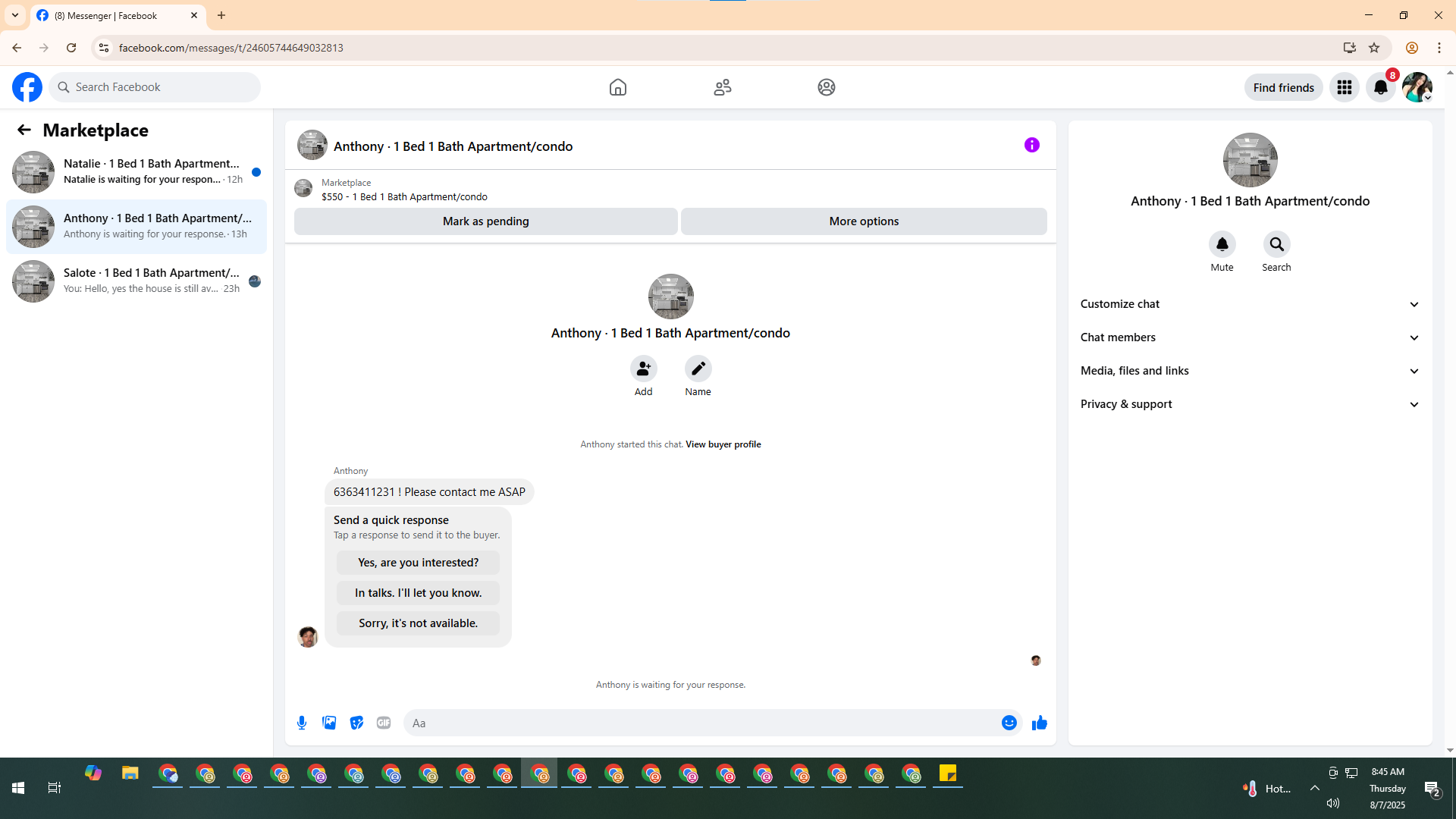
Task: Open the browser tab search dropdown
Action: coord(15,15)
